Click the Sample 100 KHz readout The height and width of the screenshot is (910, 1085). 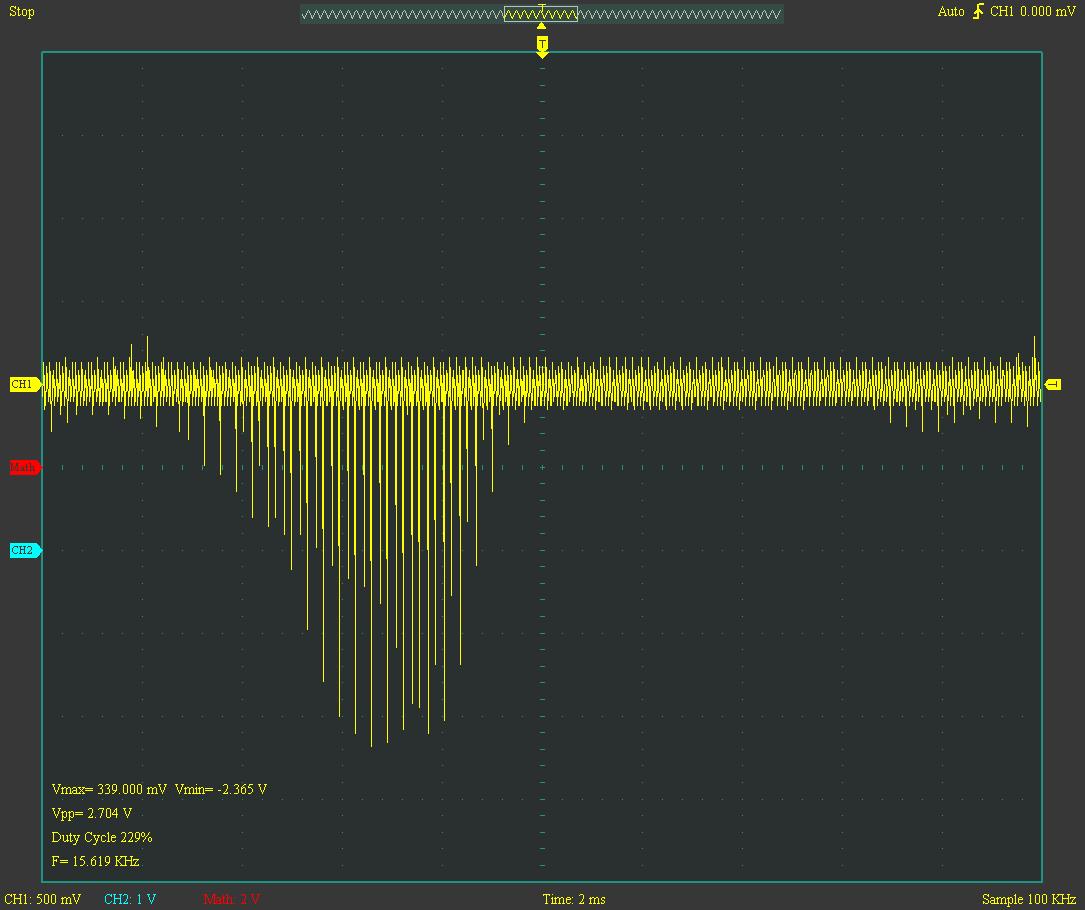pos(1028,899)
